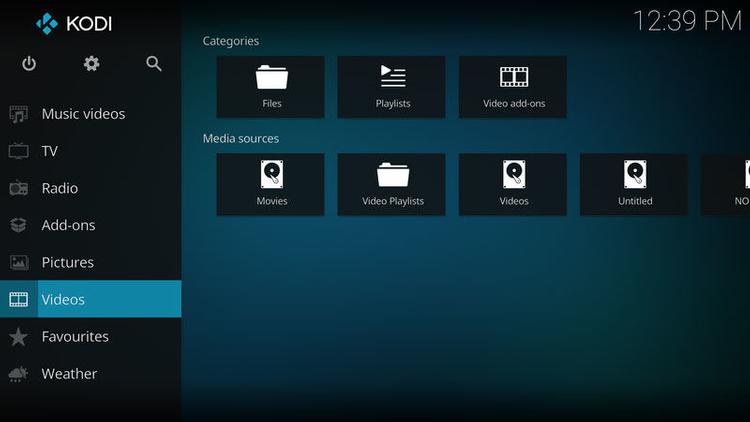Viewport: 750px width, 422px height.
Task: Open the Movies media source
Action: coord(271,184)
